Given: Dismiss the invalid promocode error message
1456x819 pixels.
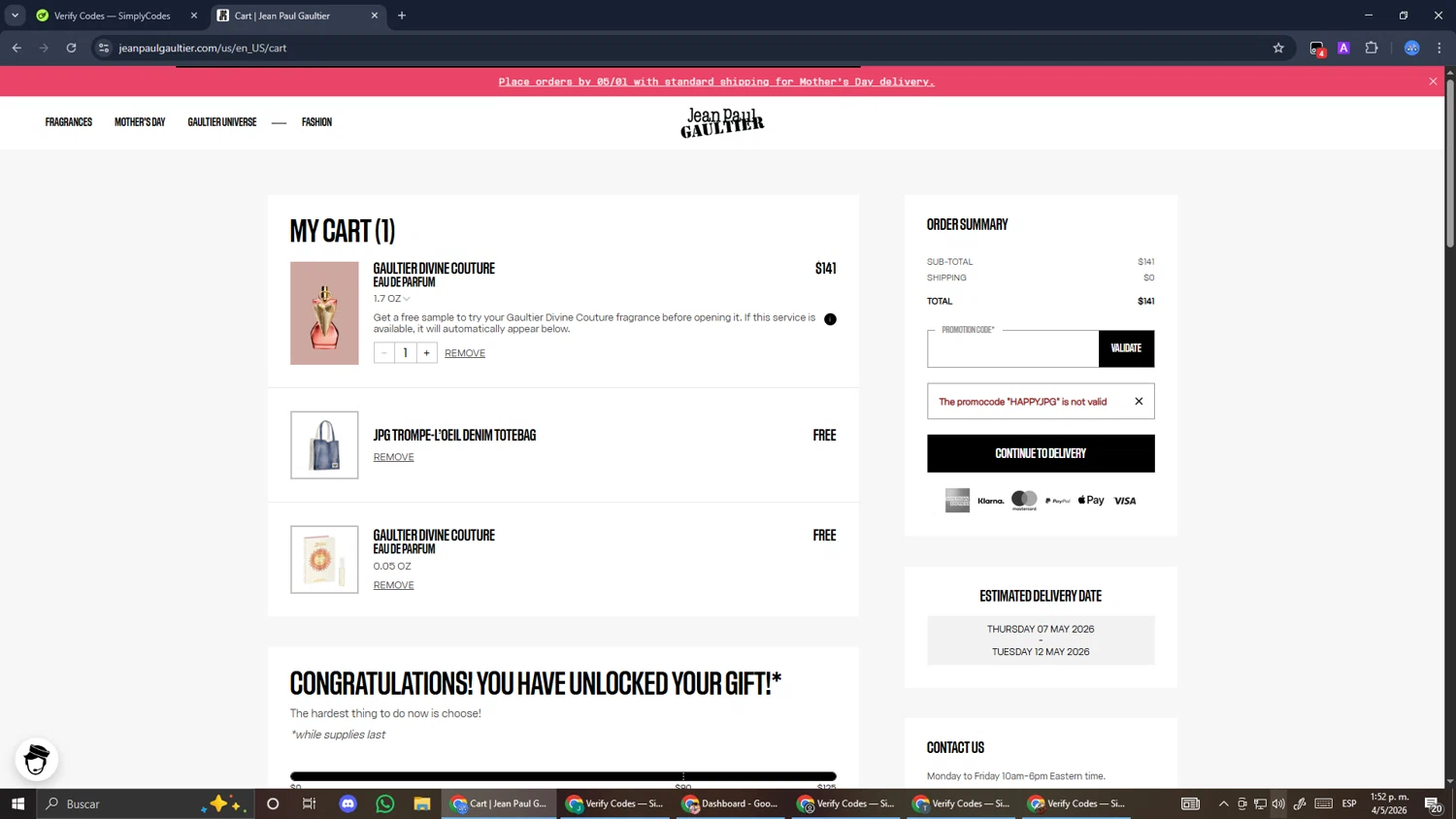Looking at the screenshot, I should pyautogui.click(x=1139, y=402).
